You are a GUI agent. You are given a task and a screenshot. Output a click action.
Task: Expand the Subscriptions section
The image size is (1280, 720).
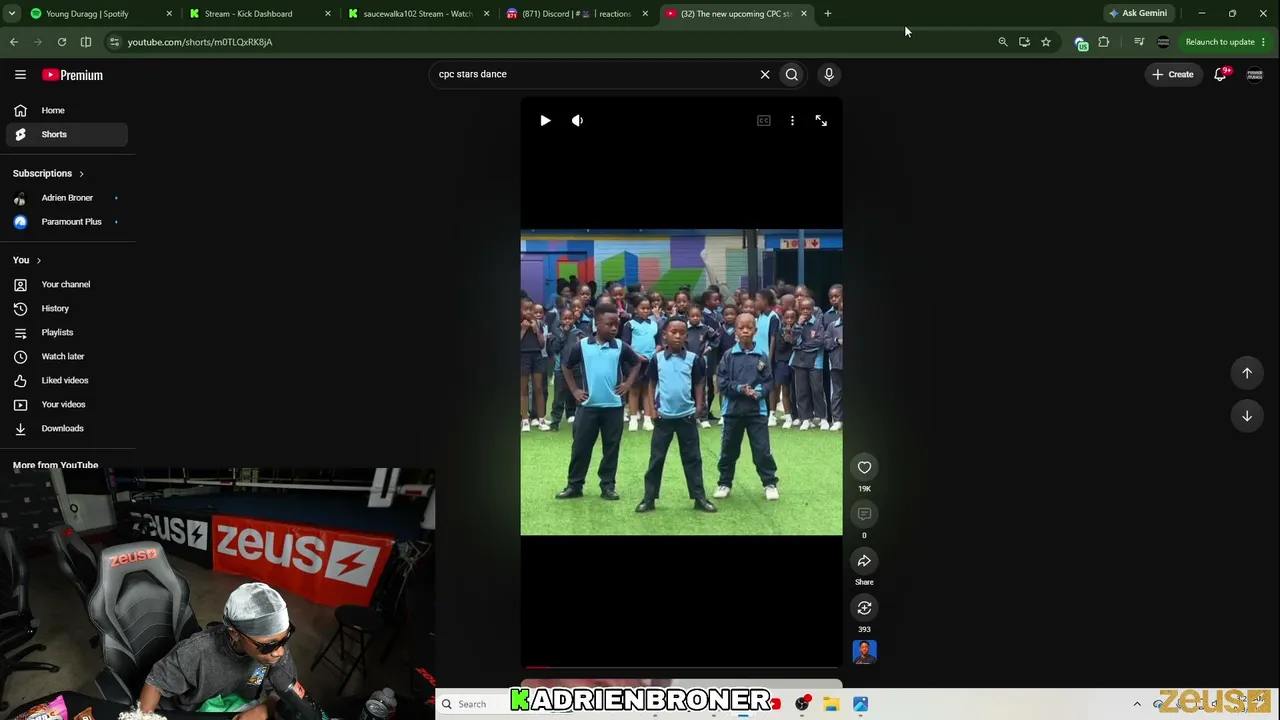click(48, 173)
